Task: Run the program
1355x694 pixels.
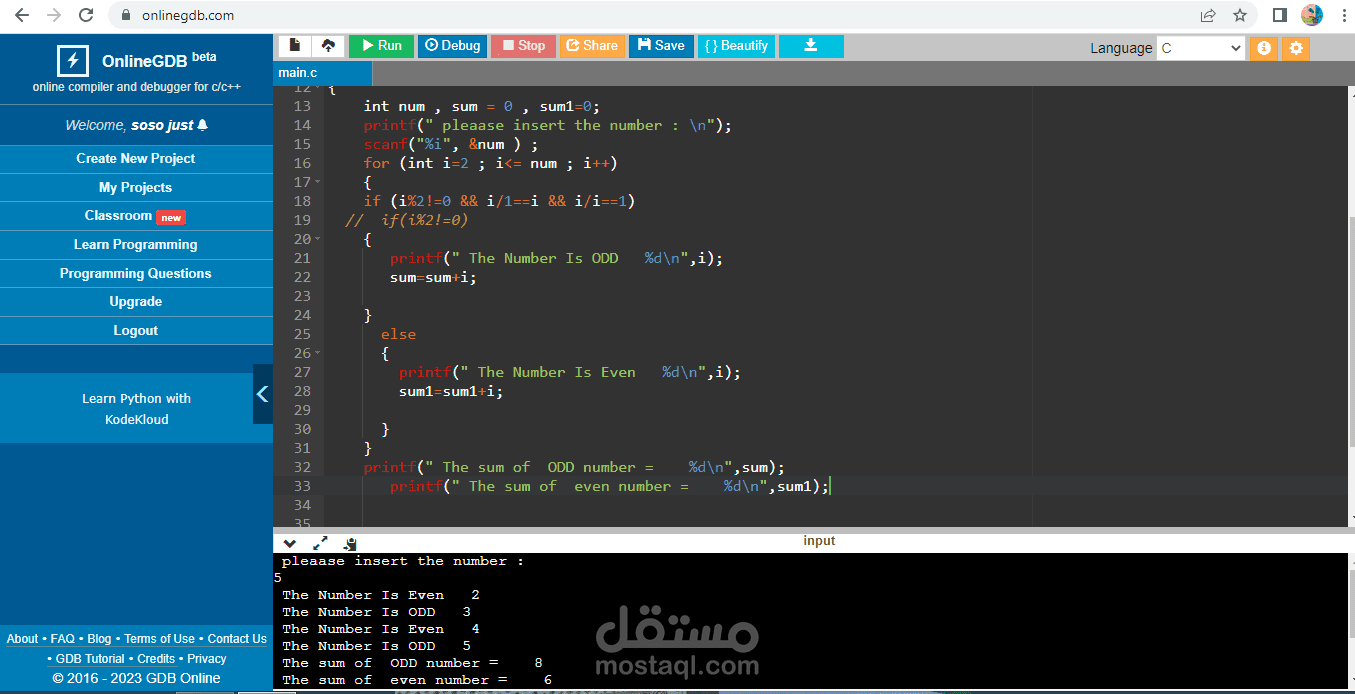Action: [381, 46]
